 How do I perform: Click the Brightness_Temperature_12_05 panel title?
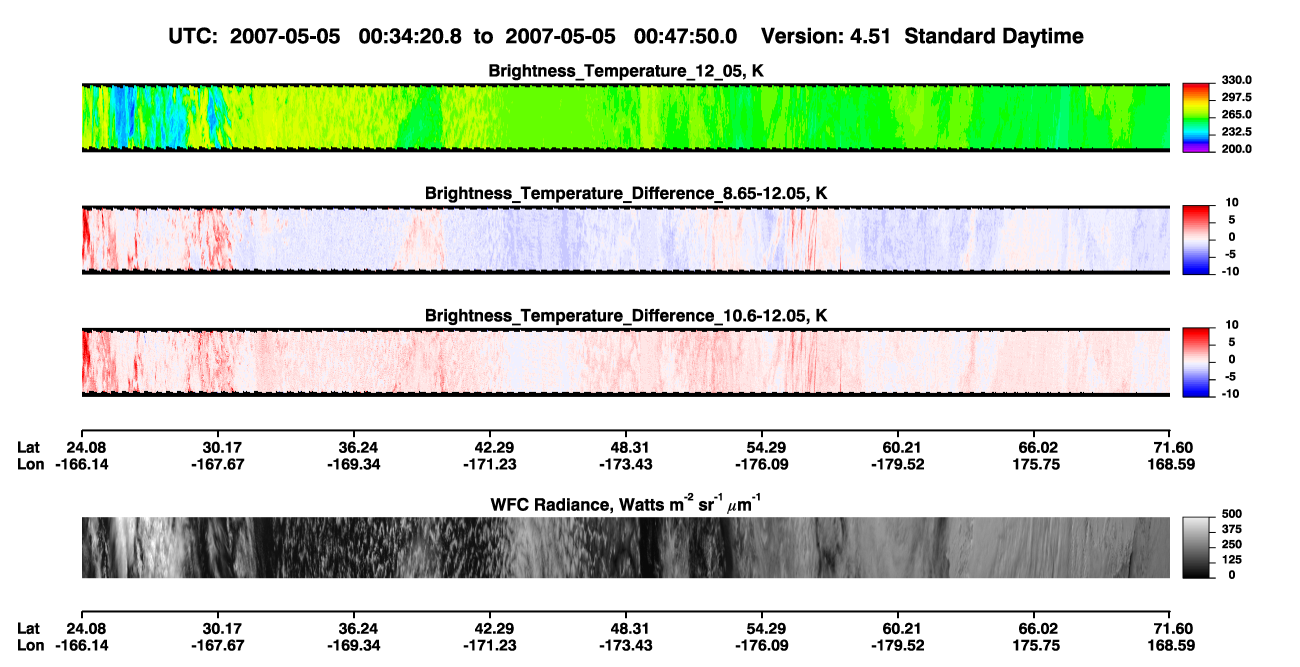tap(626, 71)
